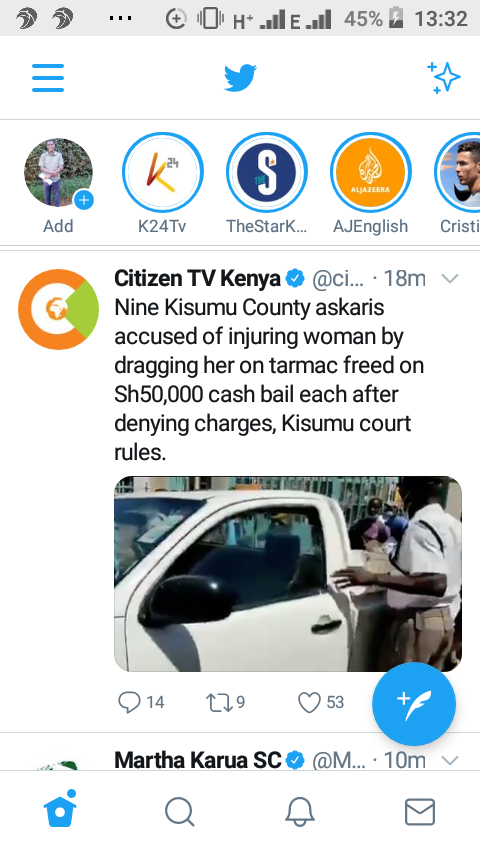
Task: Expand options chevron on Martha Karua tweet
Action: [449, 760]
